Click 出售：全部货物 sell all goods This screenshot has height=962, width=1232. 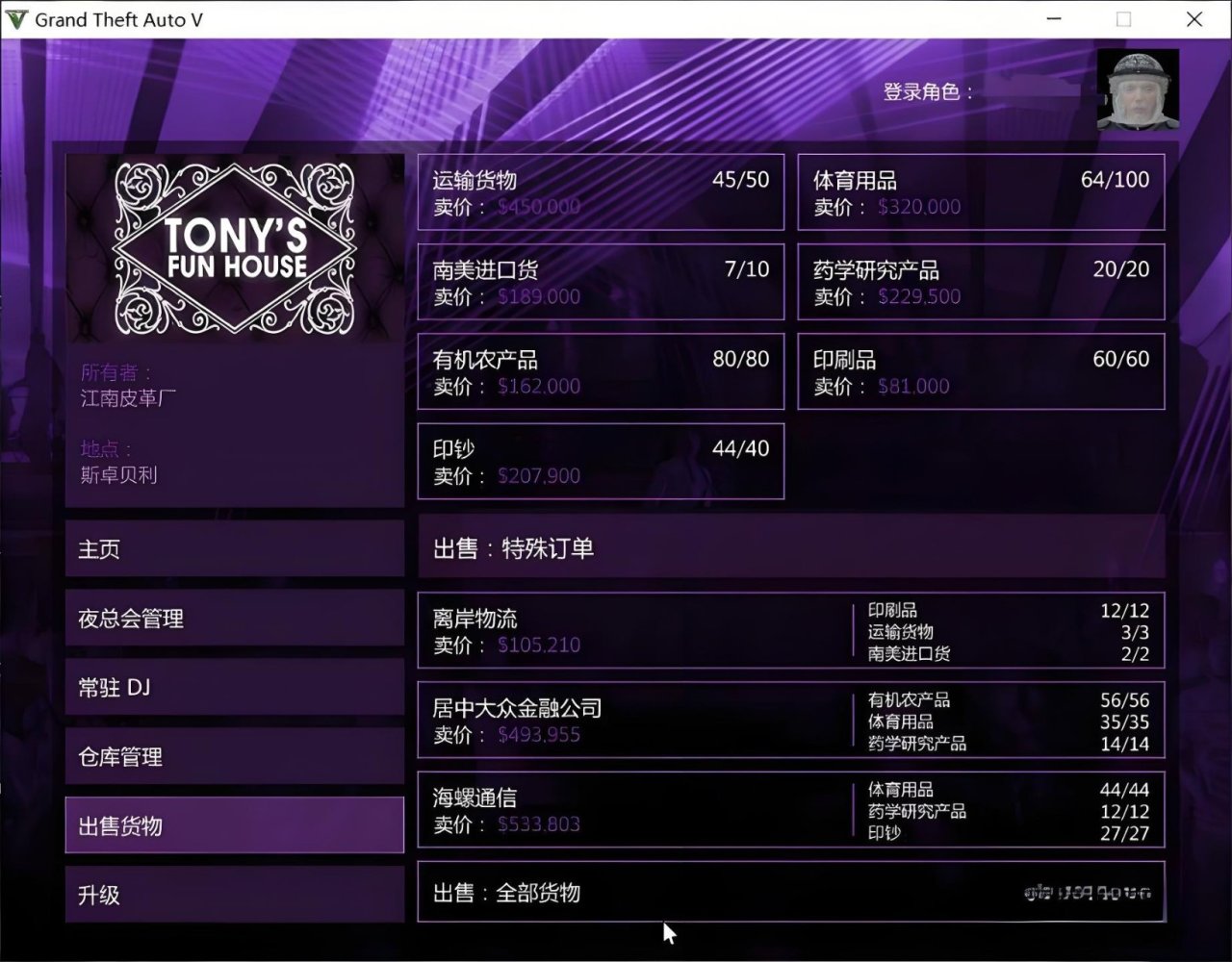(x=791, y=892)
